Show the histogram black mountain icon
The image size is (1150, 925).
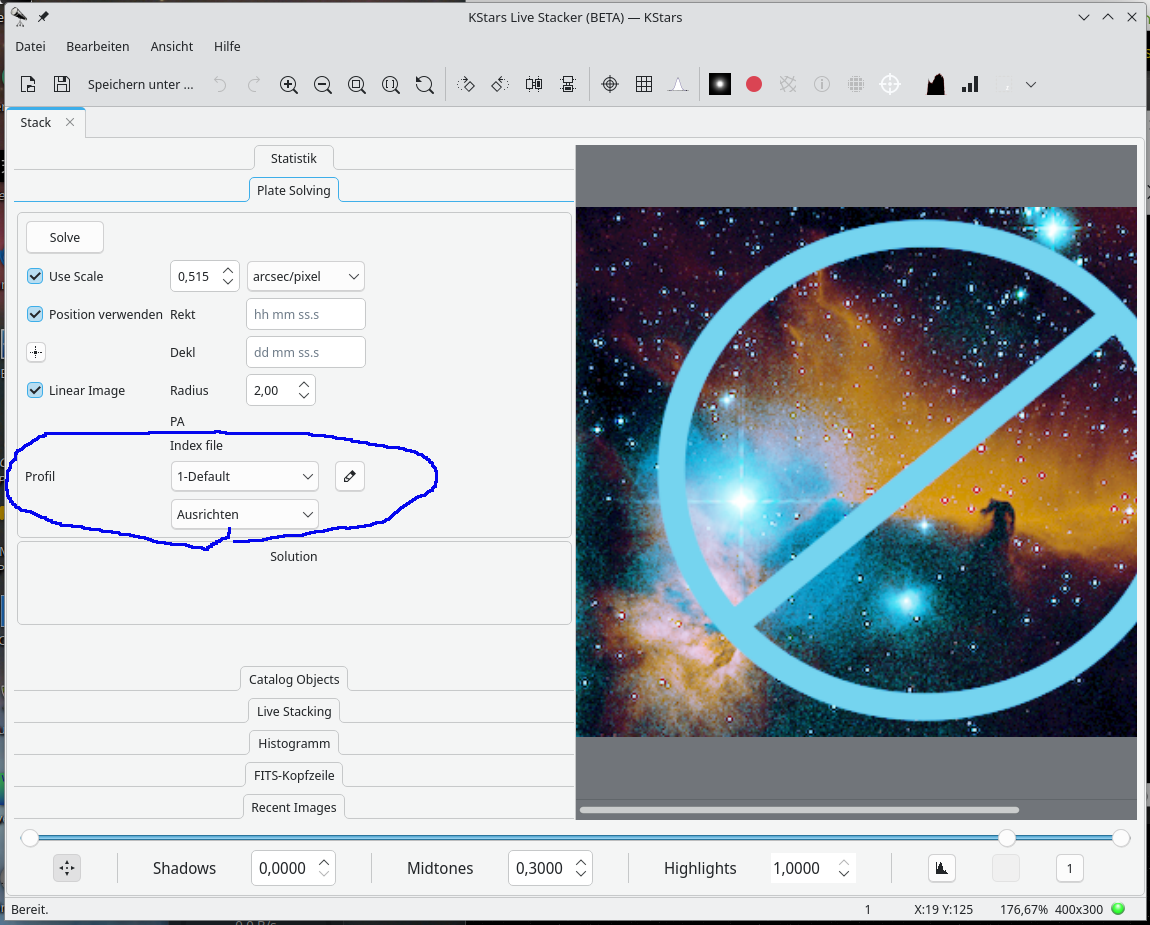tap(935, 84)
